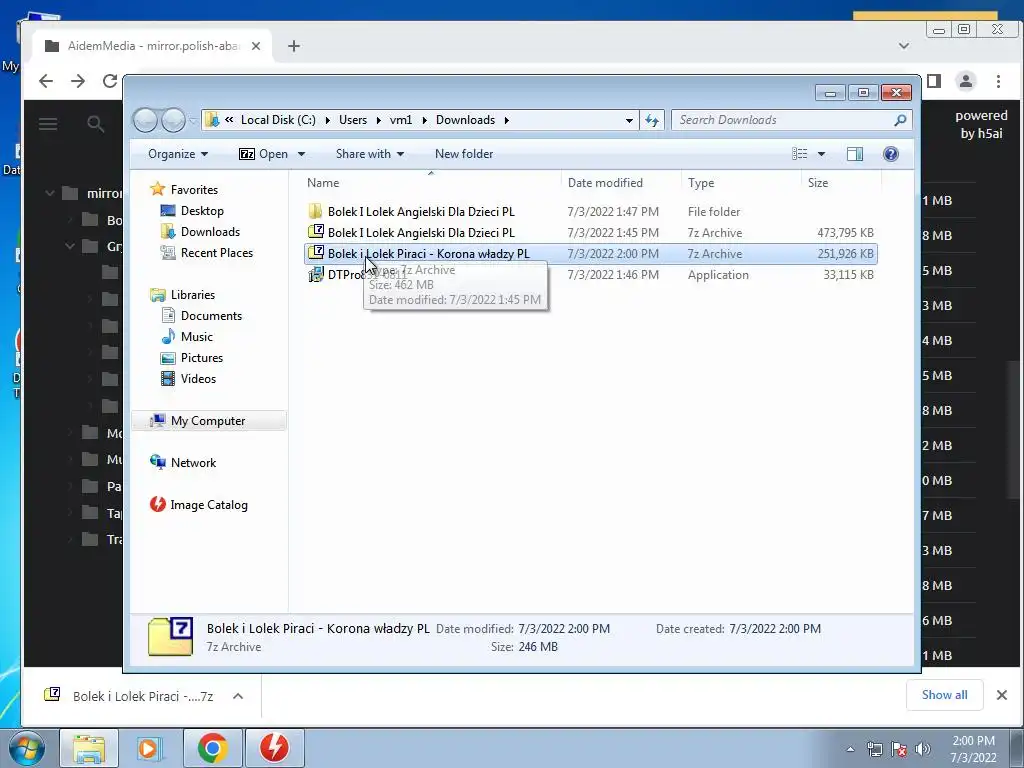Sort by the Size column header
Image resolution: width=1024 pixels, height=768 pixels.
point(818,183)
